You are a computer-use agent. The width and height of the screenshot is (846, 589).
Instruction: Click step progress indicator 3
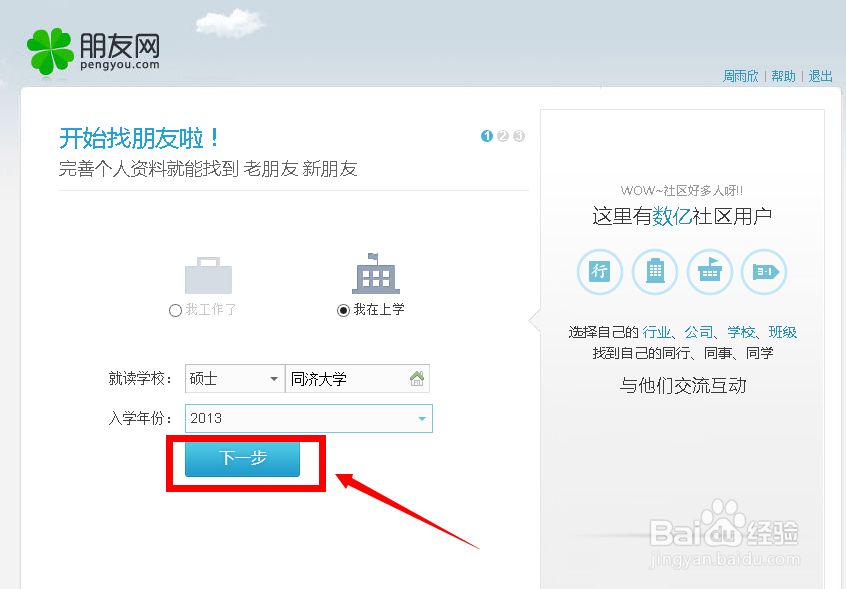click(x=519, y=136)
